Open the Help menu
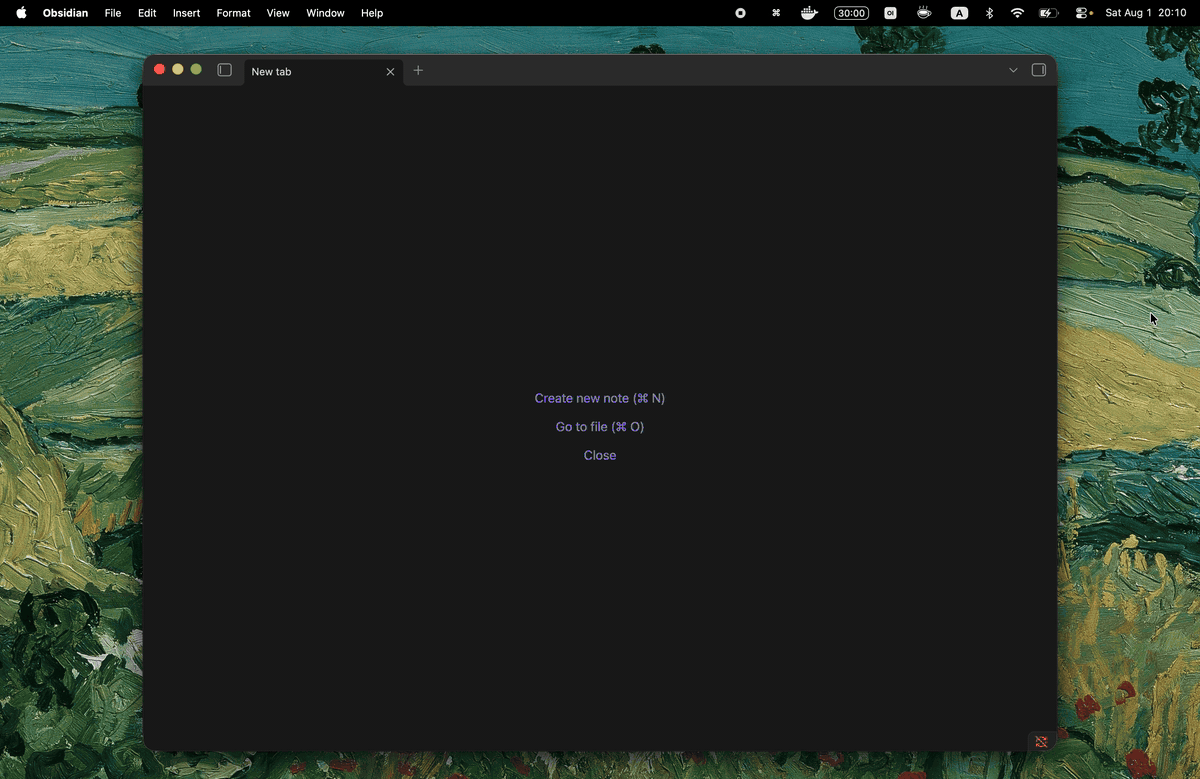The image size is (1200, 779). pos(372,13)
